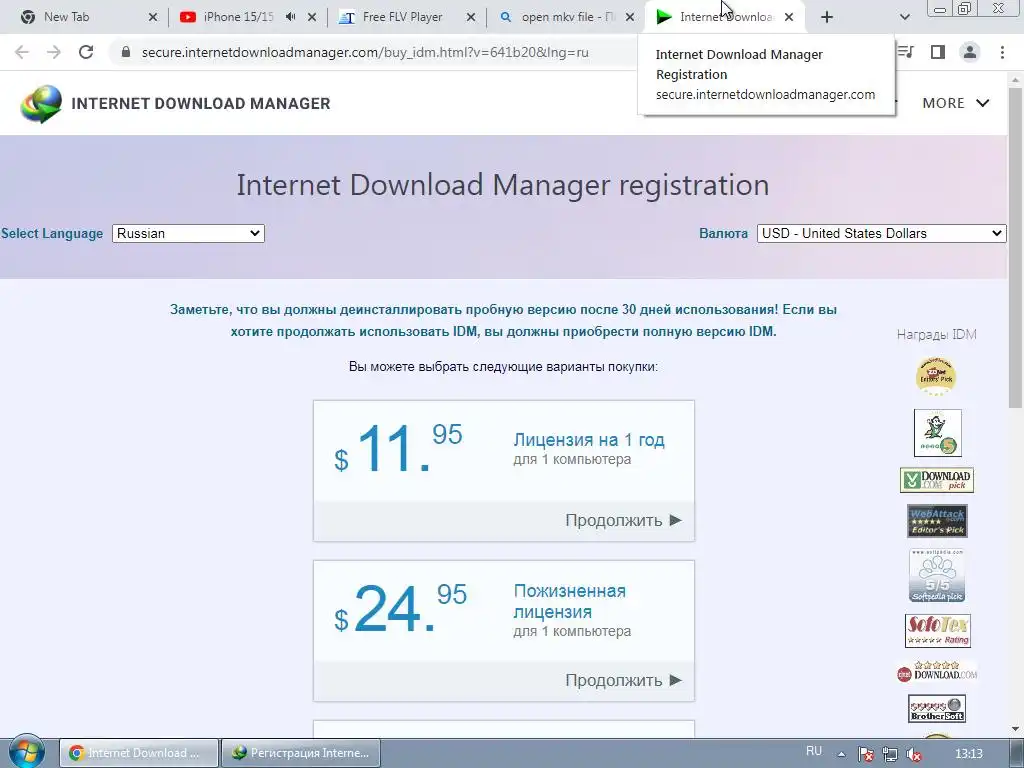Click the five-star Download.com award badge
Image resolution: width=1024 pixels, height=768 pixels.
click(937, 671)
